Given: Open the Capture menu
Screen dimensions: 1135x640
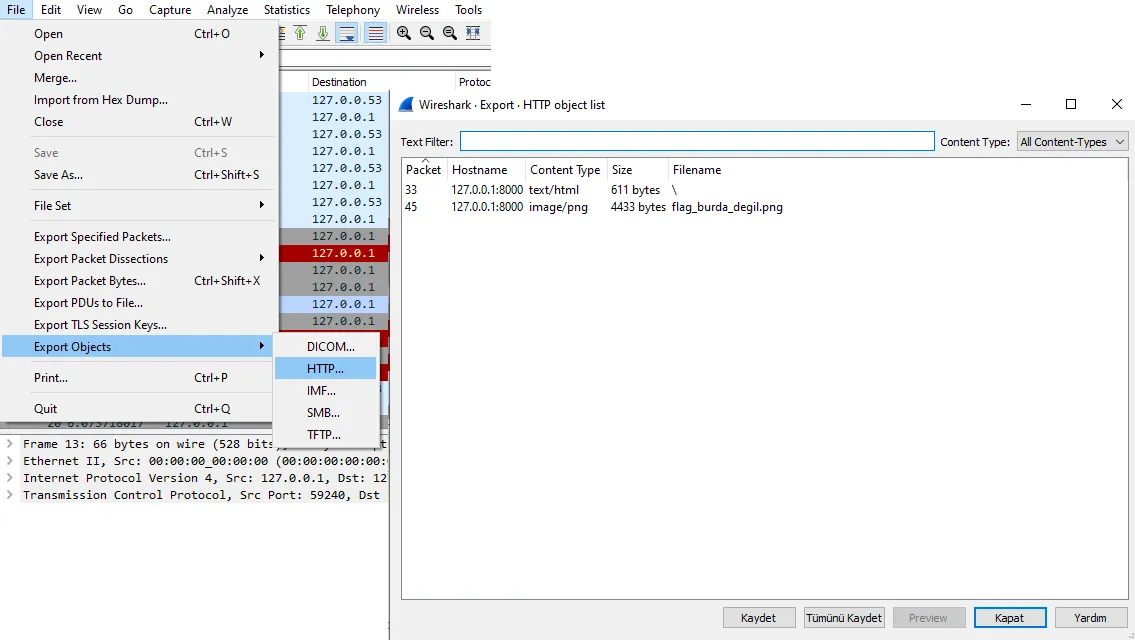Looking at the screenshot, I should pos(170,9).
